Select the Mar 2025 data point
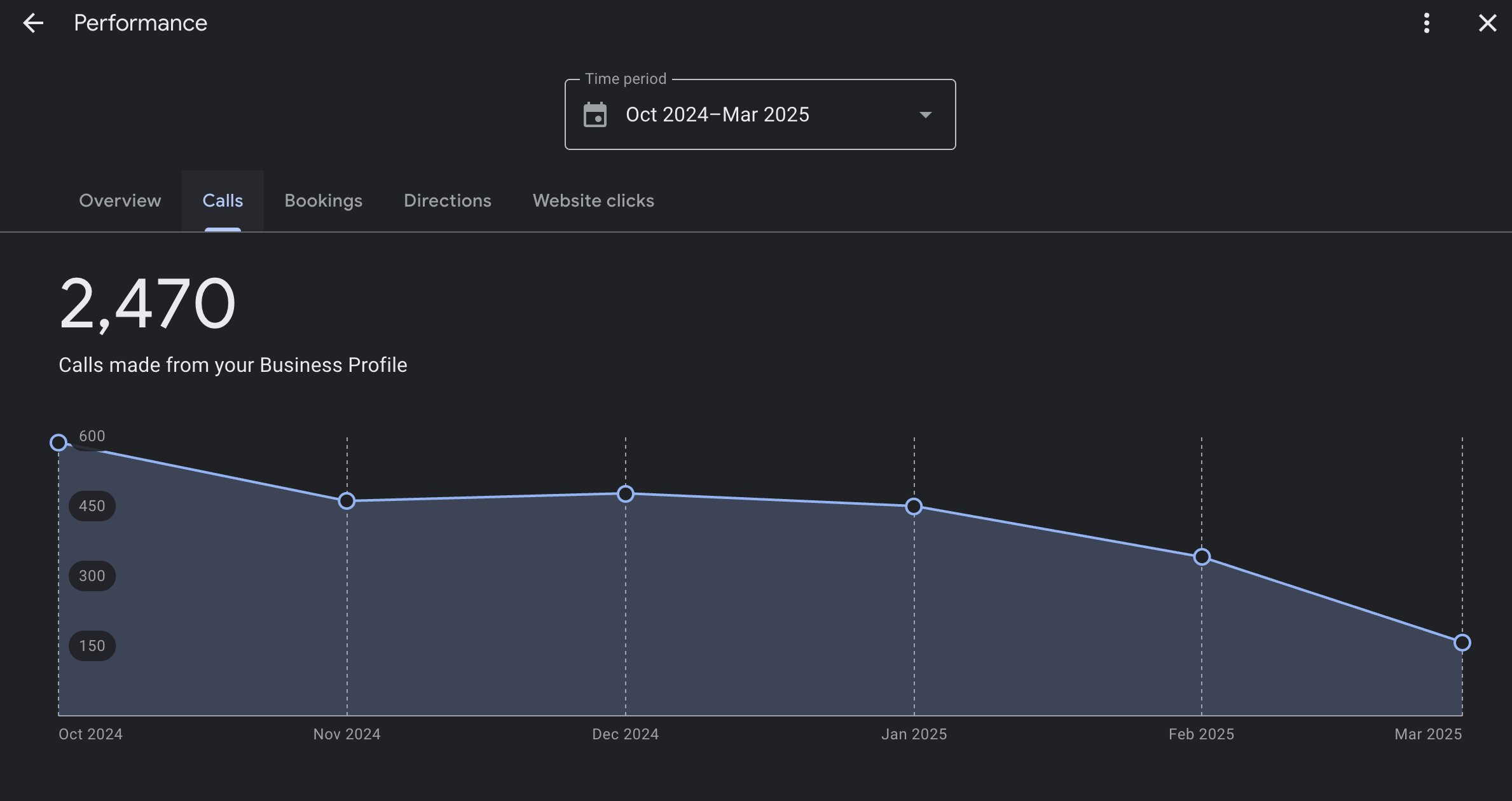Image resolution: width=1512 pixels, height=801 pixels. point(1462,643)
